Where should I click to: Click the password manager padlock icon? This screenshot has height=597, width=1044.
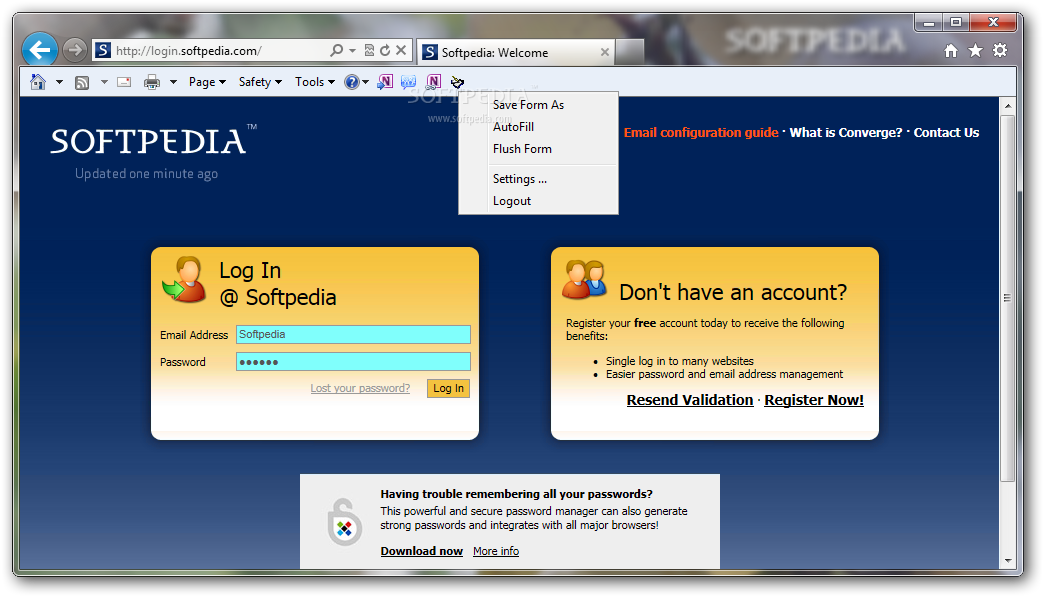344,522
